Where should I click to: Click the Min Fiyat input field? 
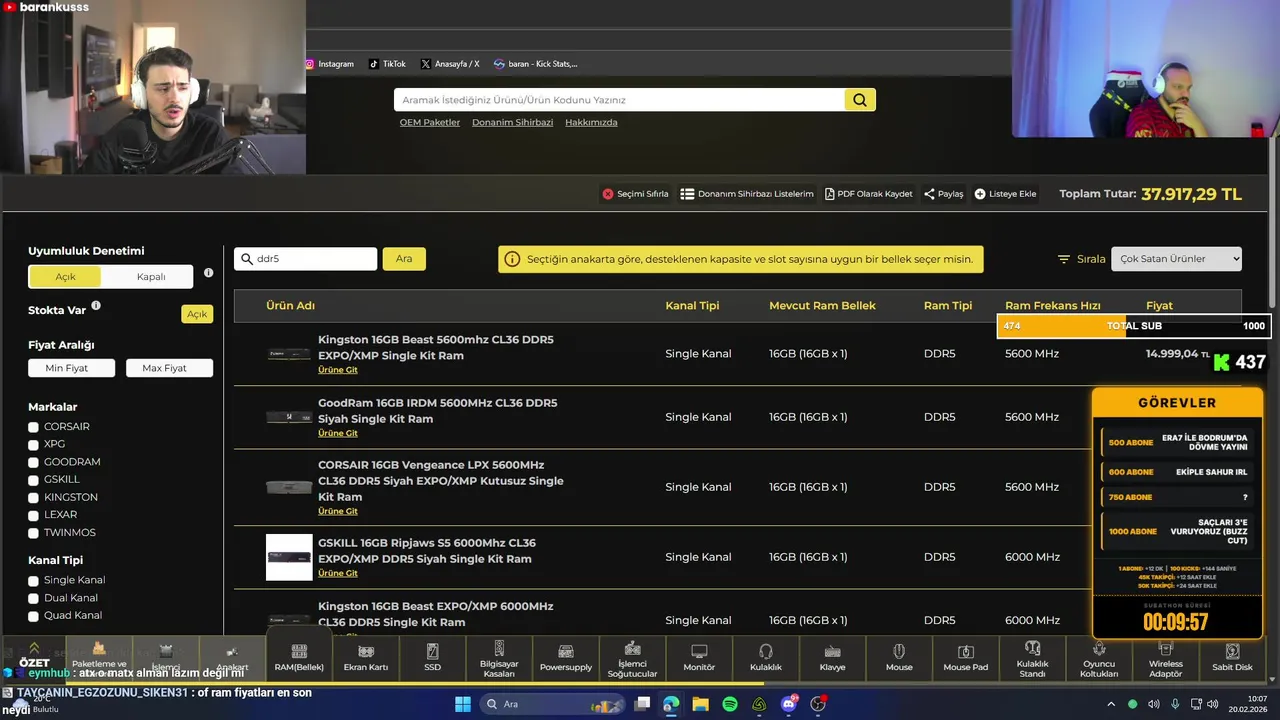[x=72, y=368]
